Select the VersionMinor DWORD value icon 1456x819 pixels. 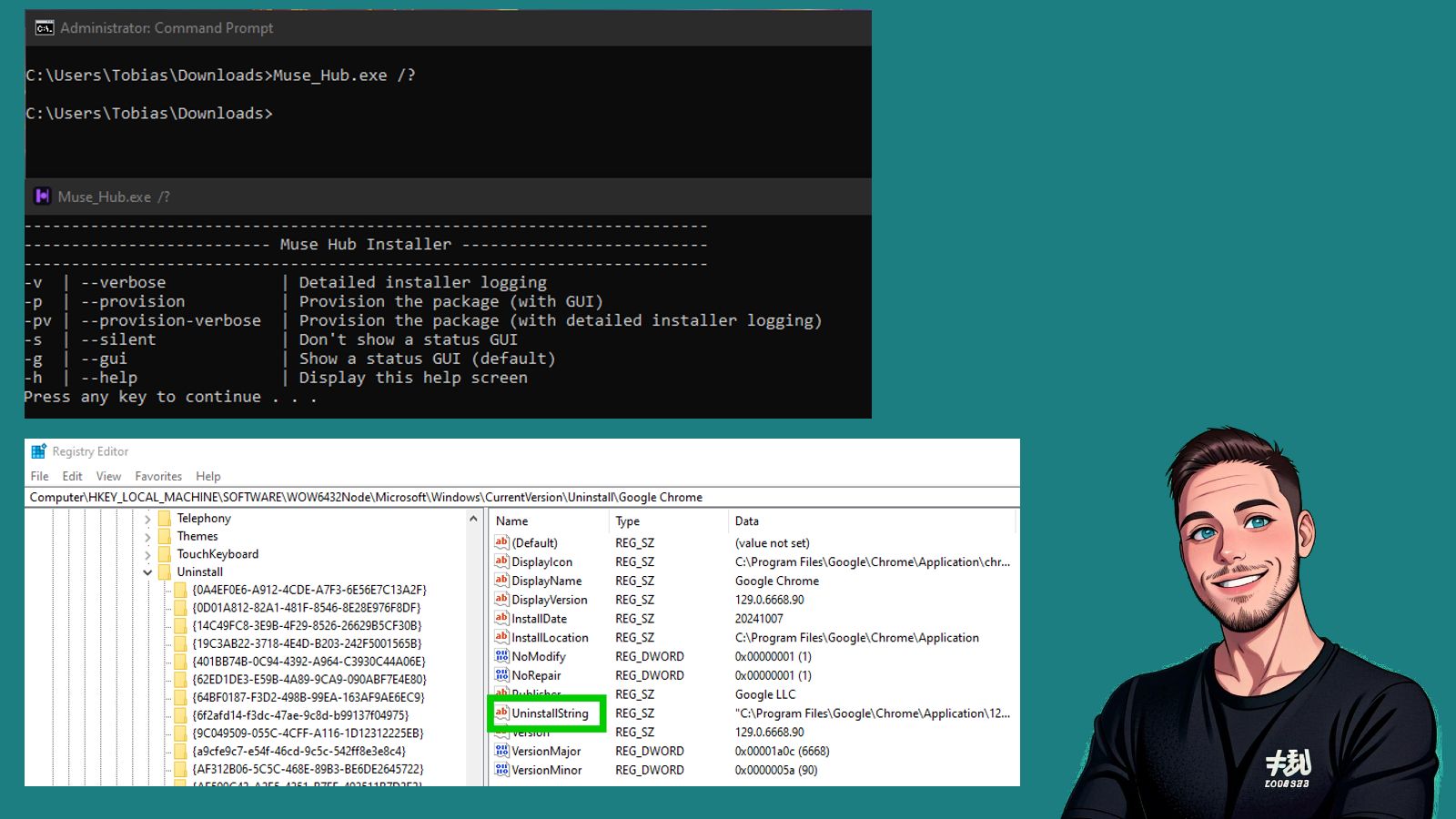pyautogui.click(x=501, y=770)
